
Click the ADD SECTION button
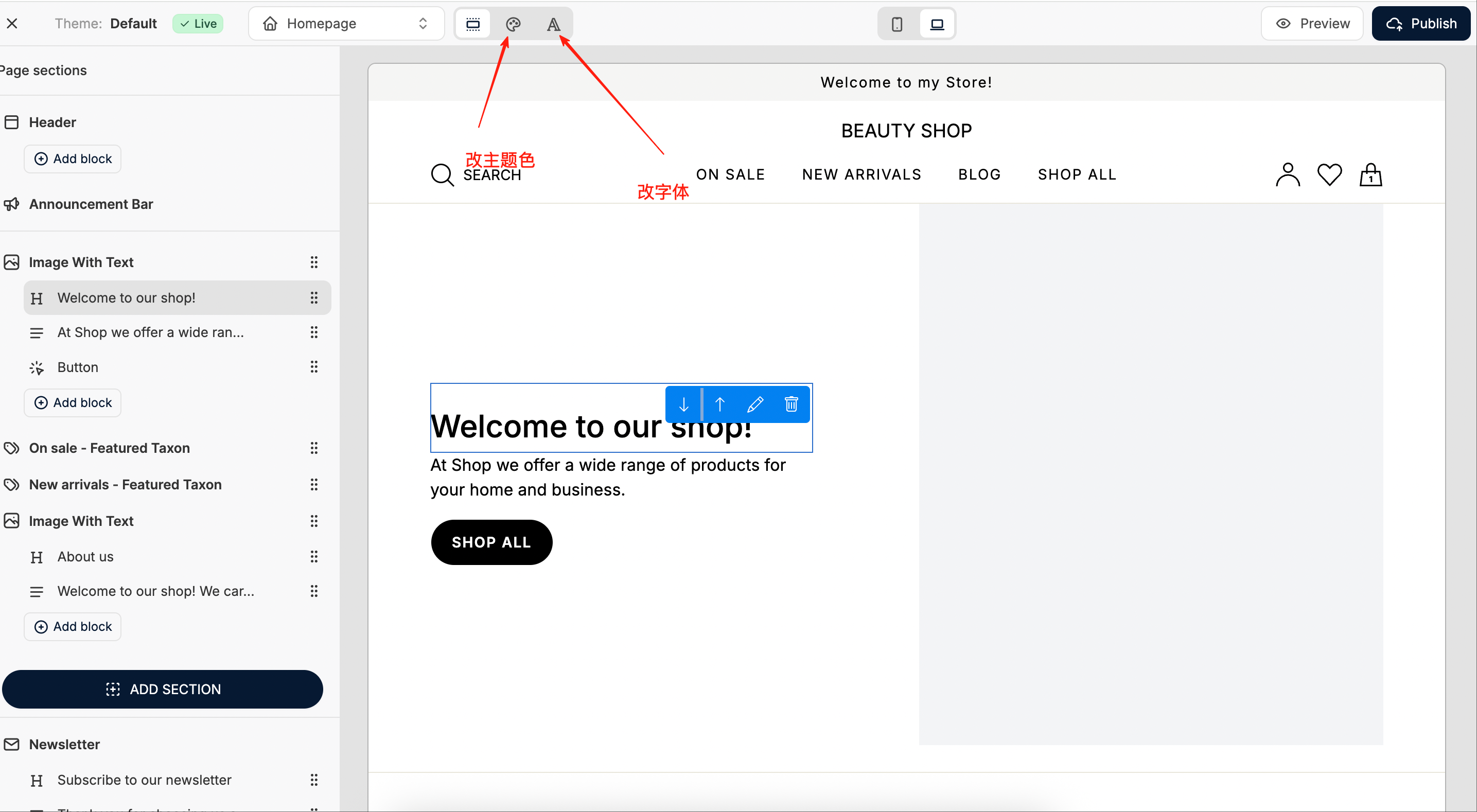pos(163,690)
